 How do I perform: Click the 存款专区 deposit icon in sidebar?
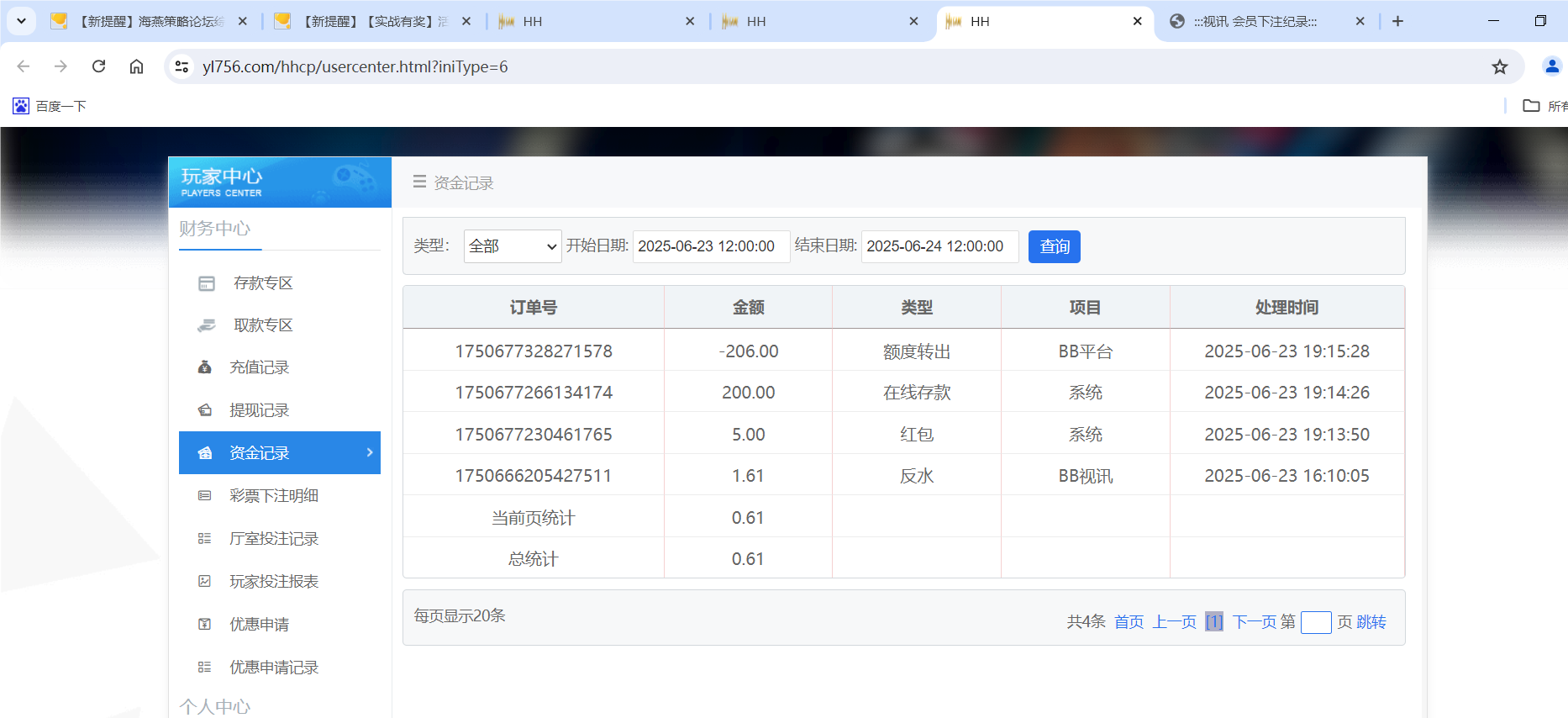(x=206, y=283)
